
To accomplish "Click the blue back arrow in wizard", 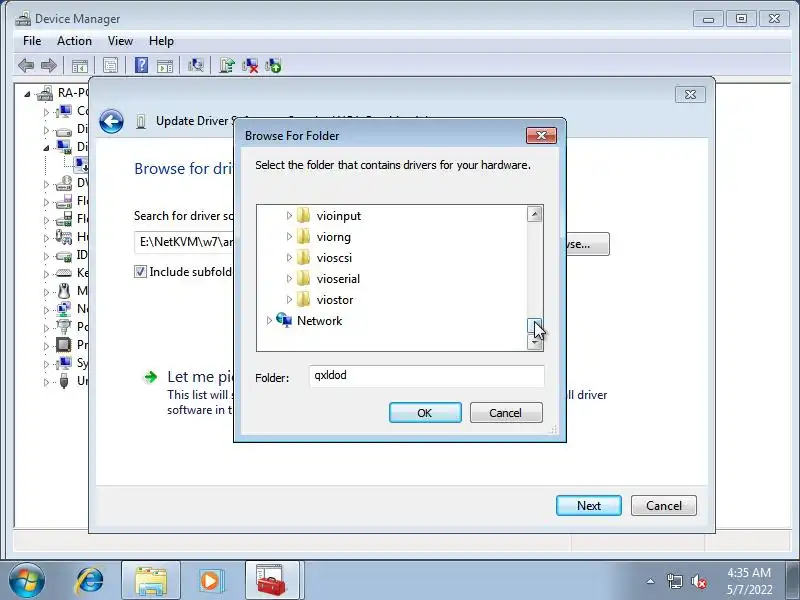I will [x=111, y=121].
